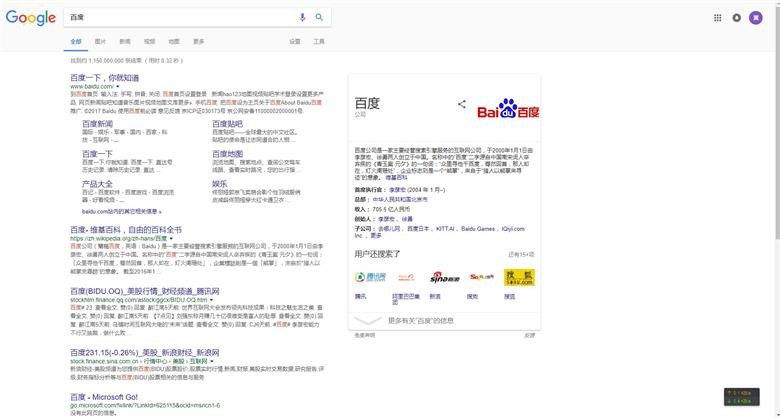Open 百度231.15(-0.26%) 新浪财经 result
780x418 pixels.
coord(145,352)
